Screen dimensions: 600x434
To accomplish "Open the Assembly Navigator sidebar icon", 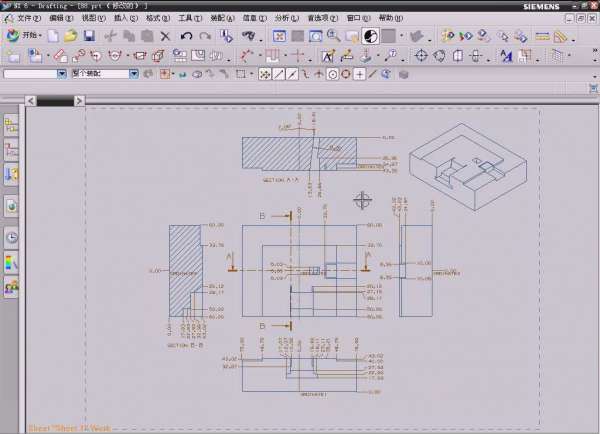I will (12, 124).
